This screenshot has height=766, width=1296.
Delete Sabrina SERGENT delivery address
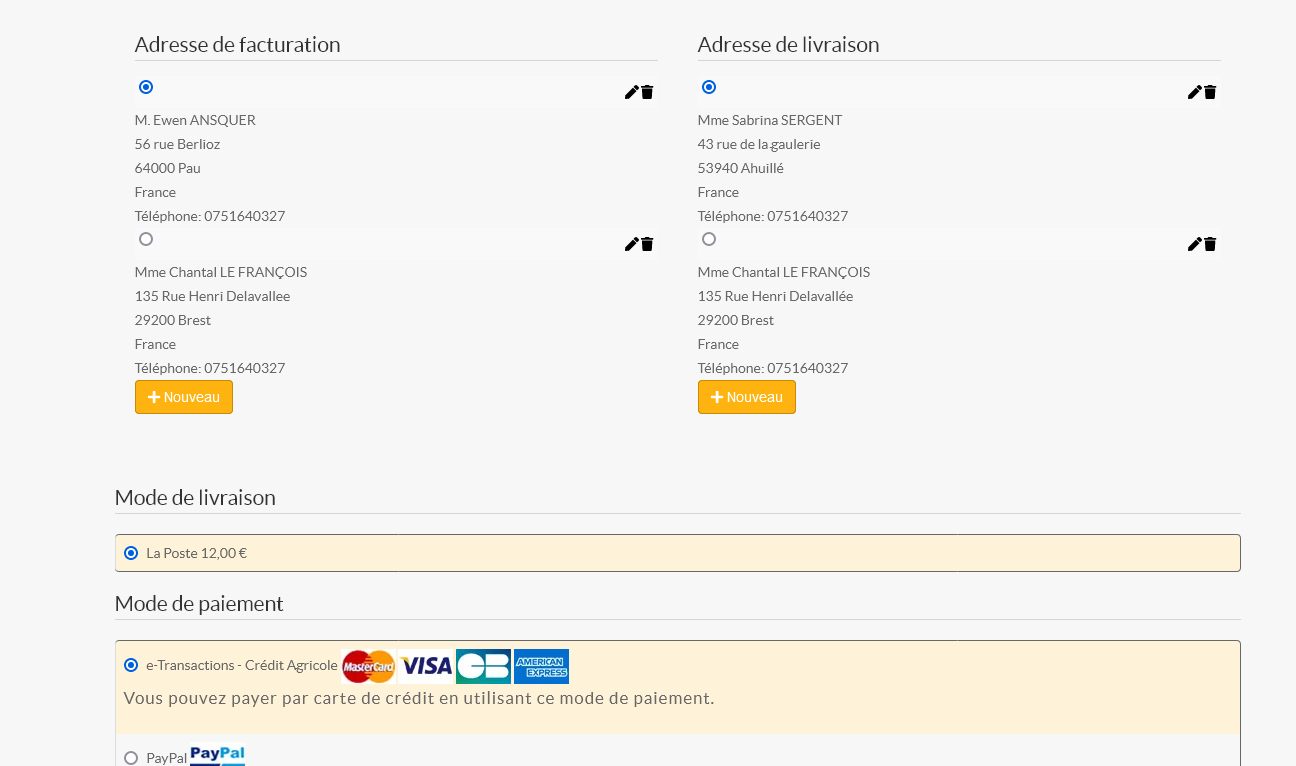[1210, 92]
